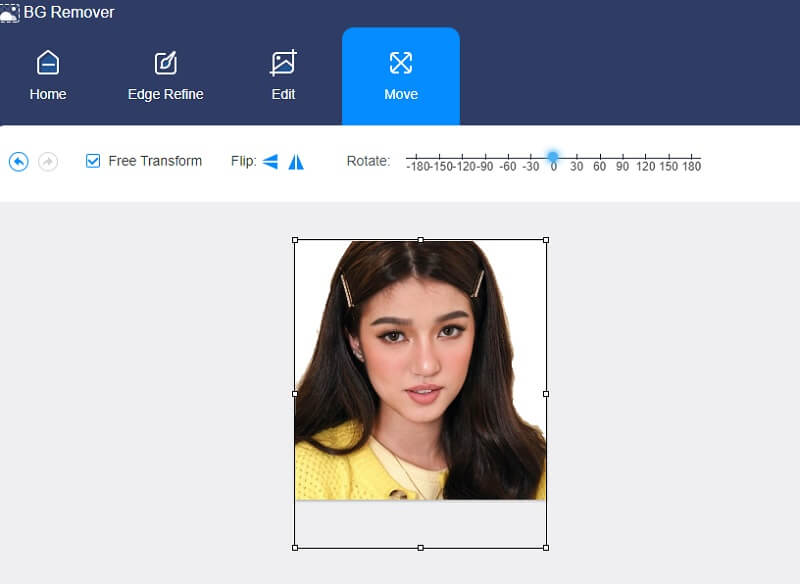Switch to the Edit tab

coord(283,75)
